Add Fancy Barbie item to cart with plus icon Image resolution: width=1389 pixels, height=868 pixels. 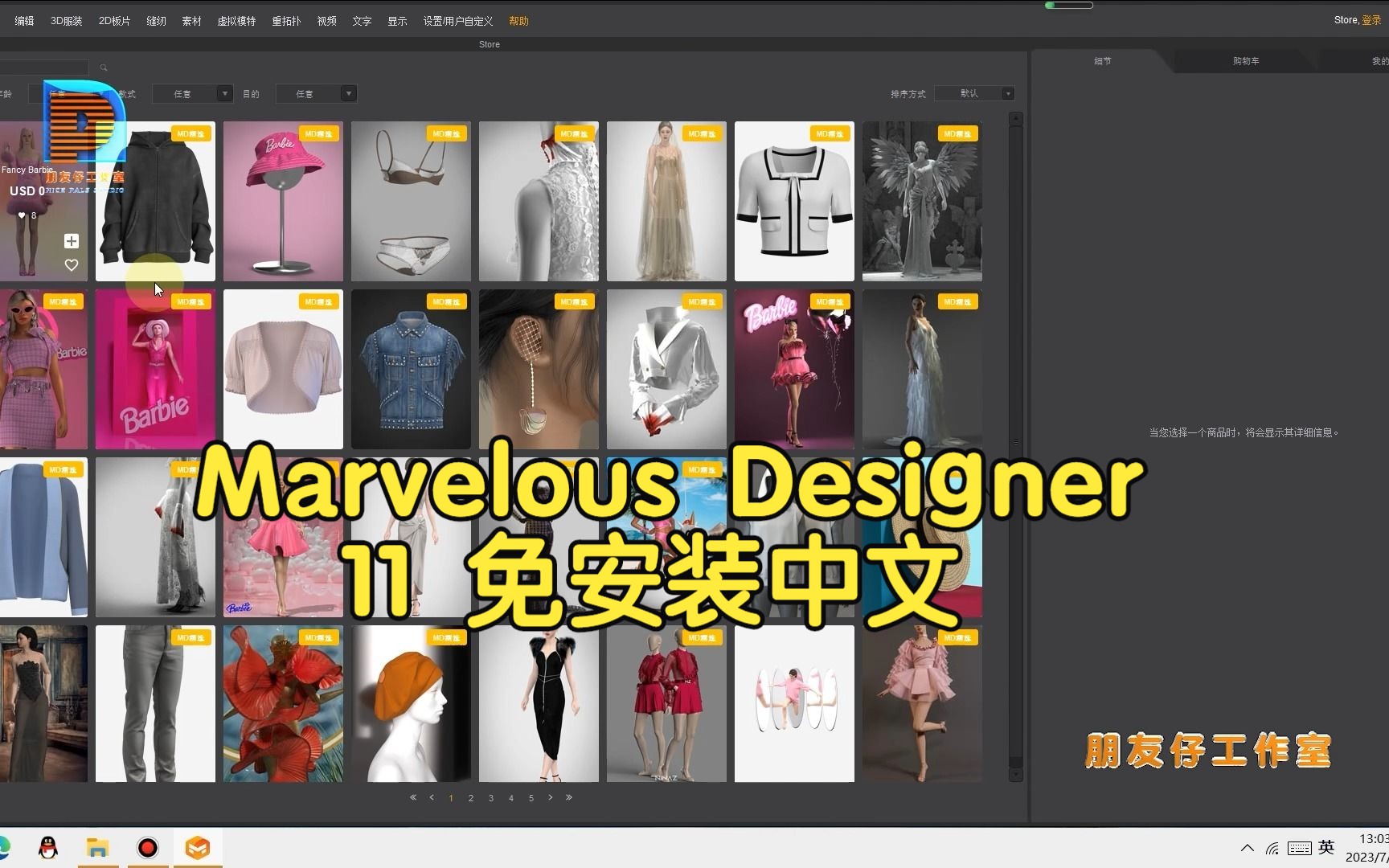(x=72, y=241)
